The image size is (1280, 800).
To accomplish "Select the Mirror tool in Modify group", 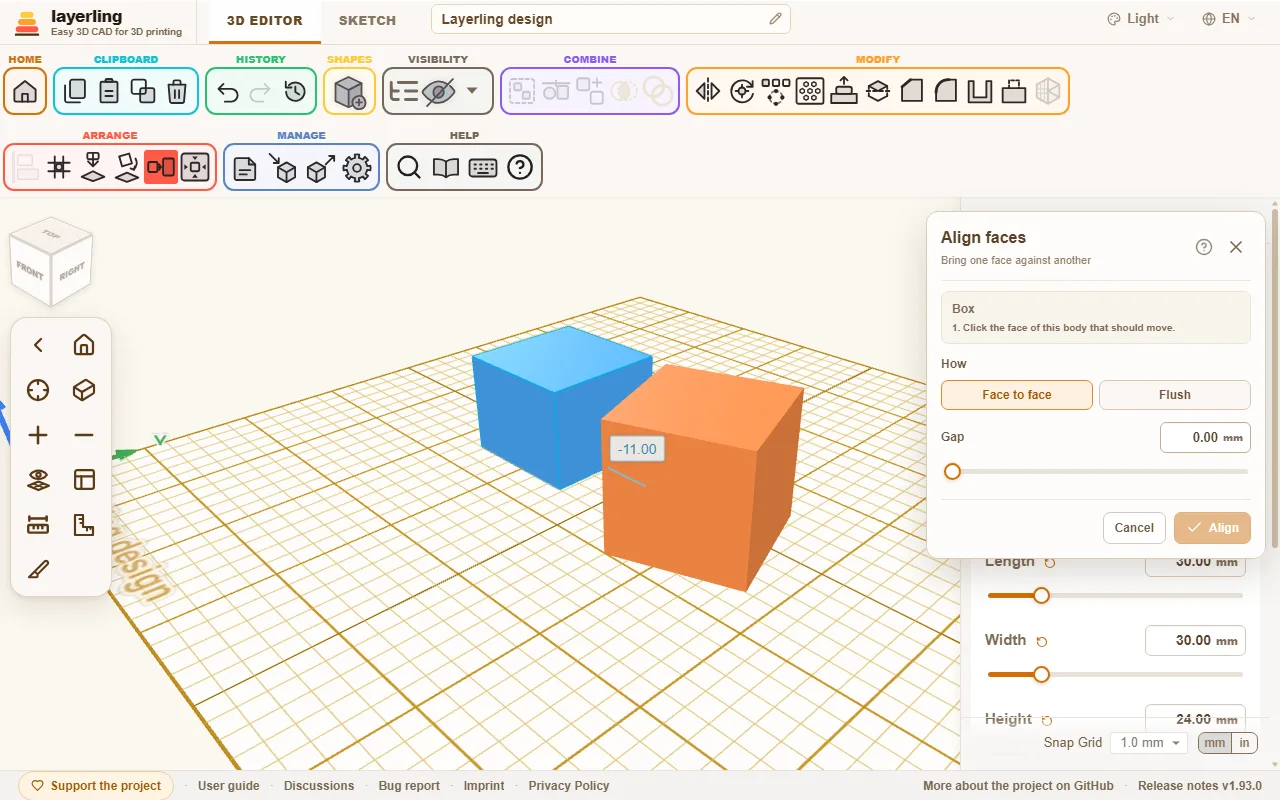I will [708, 92].
